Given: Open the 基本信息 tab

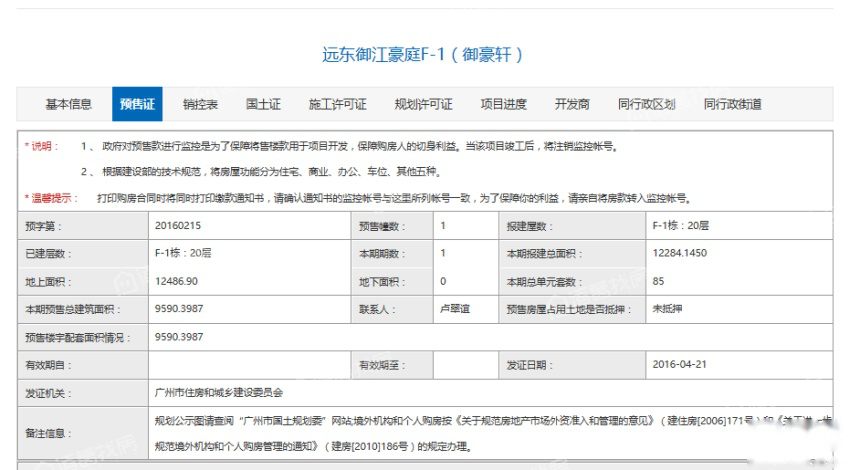Looking at the screenshot, I should (x=68, y=104).
